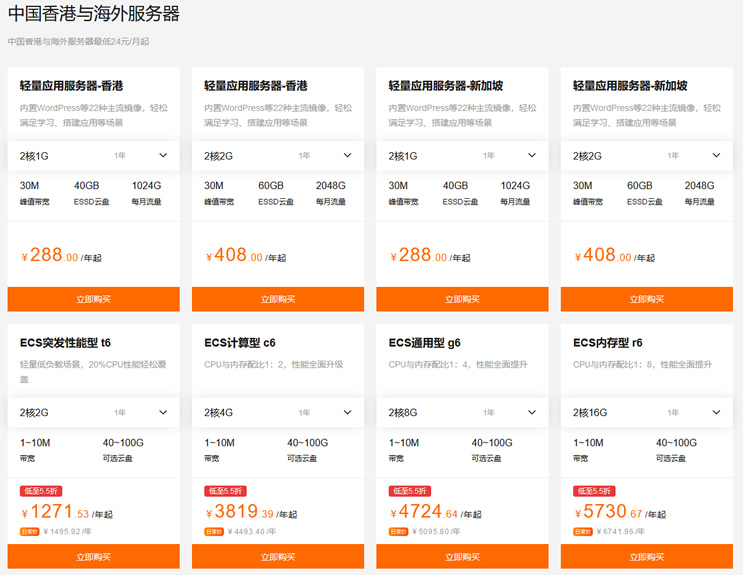Buy the ¥408 新加坡 lightweight server
Image resolution: width=743 pixels, height=575 pixels.
tap(646, 299)
